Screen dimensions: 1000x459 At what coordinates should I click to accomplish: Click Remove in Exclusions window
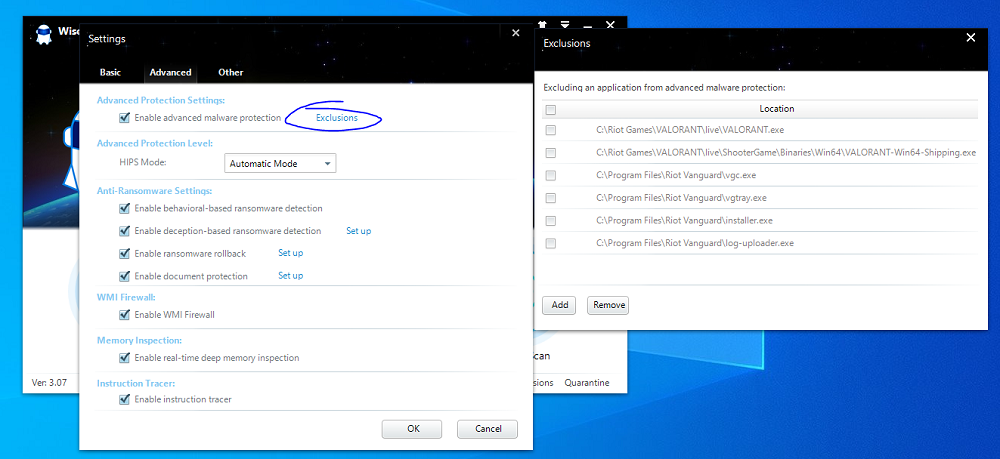608,305
